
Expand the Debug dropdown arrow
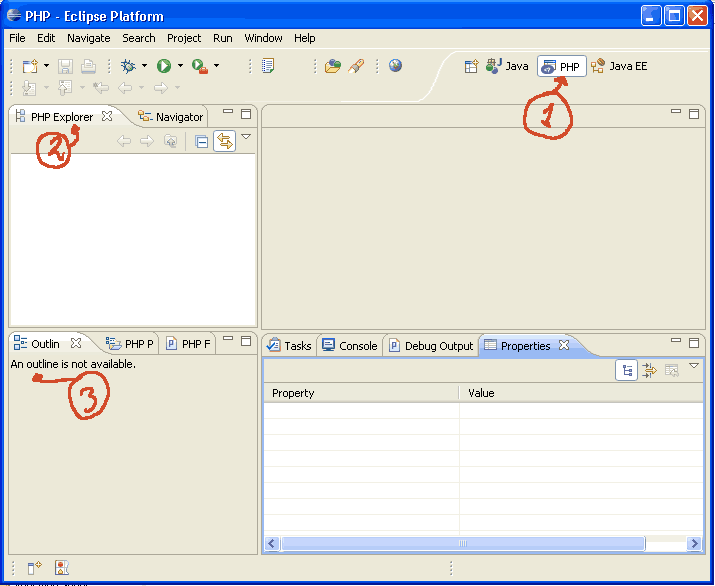click(145, 66)
